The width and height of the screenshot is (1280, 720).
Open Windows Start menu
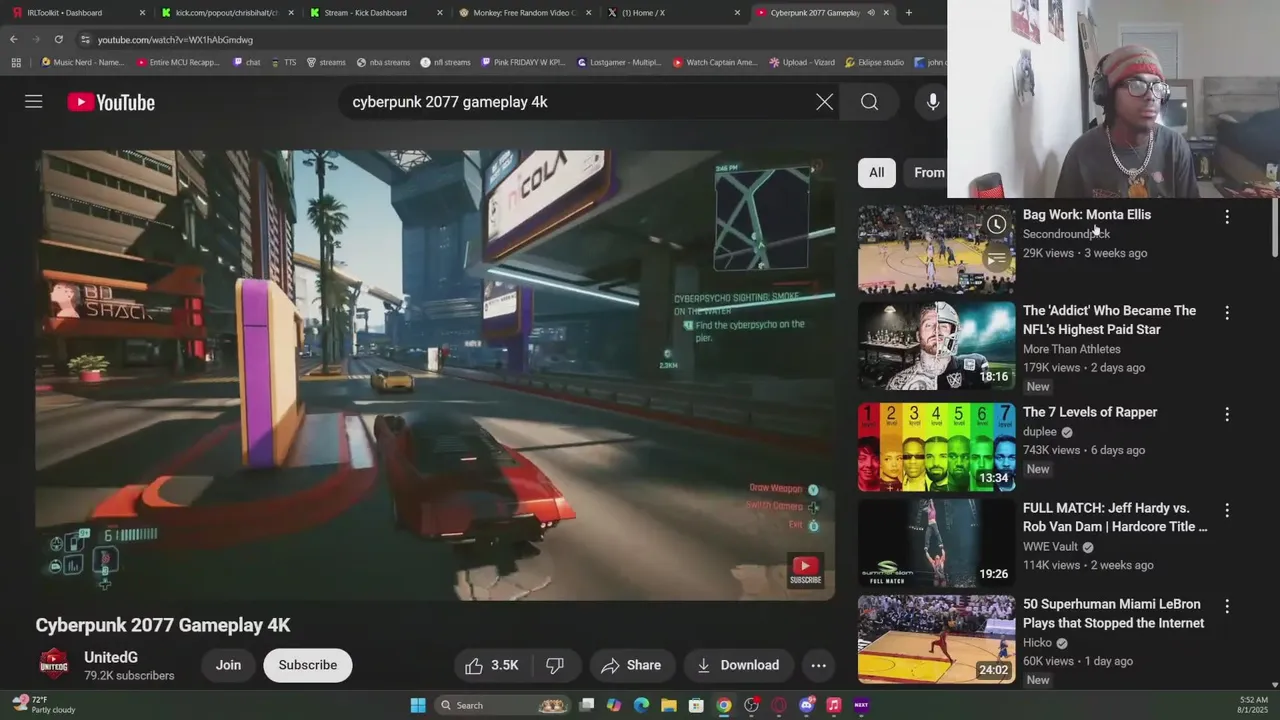coord(418,705)
